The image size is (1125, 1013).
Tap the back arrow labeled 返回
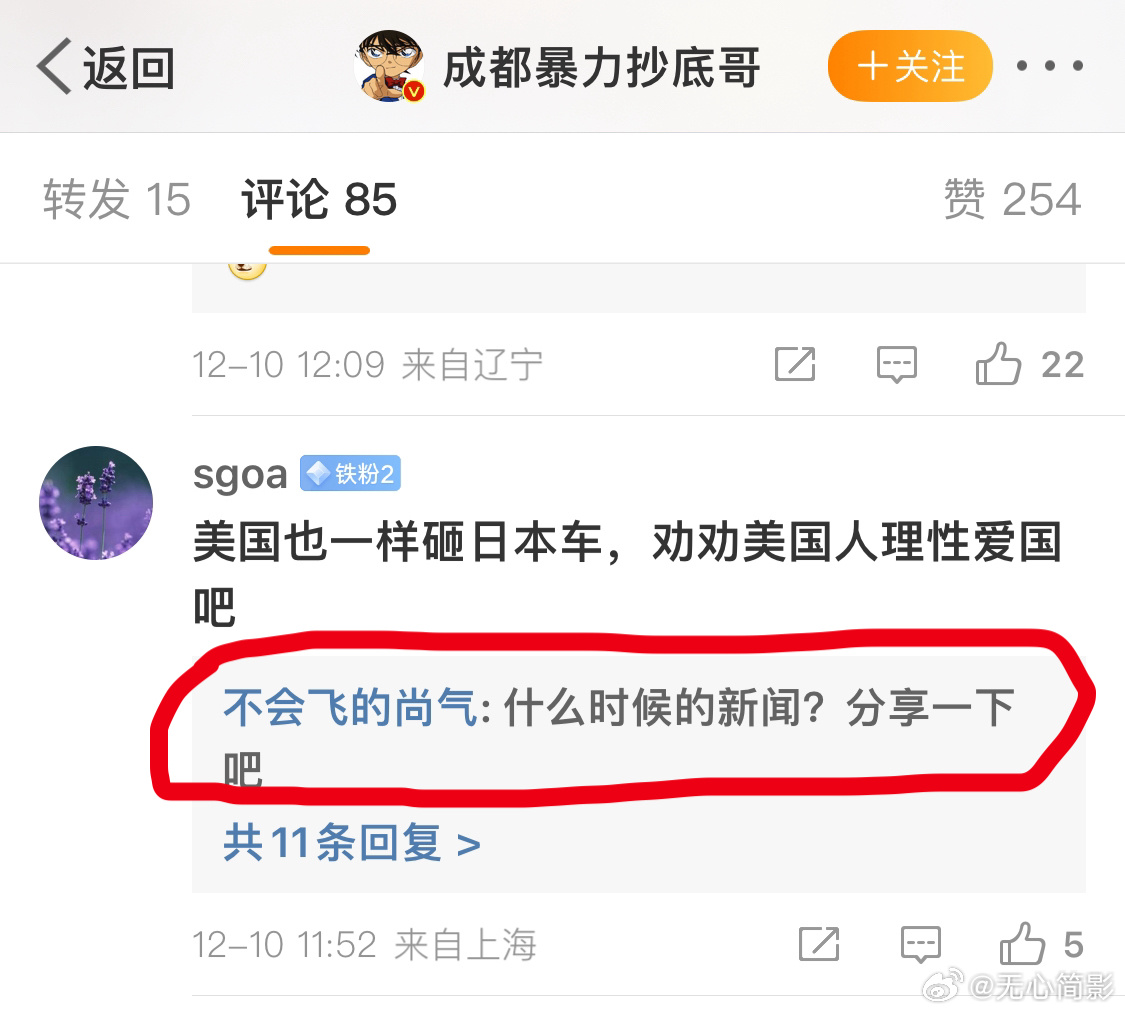click(105, 67)
